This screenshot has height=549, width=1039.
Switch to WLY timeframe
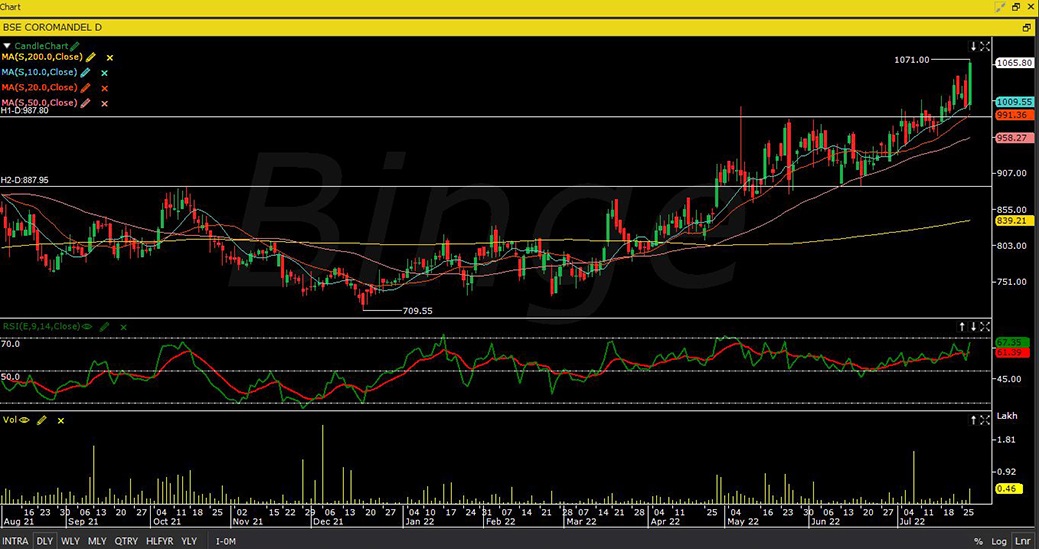[70, 541]
